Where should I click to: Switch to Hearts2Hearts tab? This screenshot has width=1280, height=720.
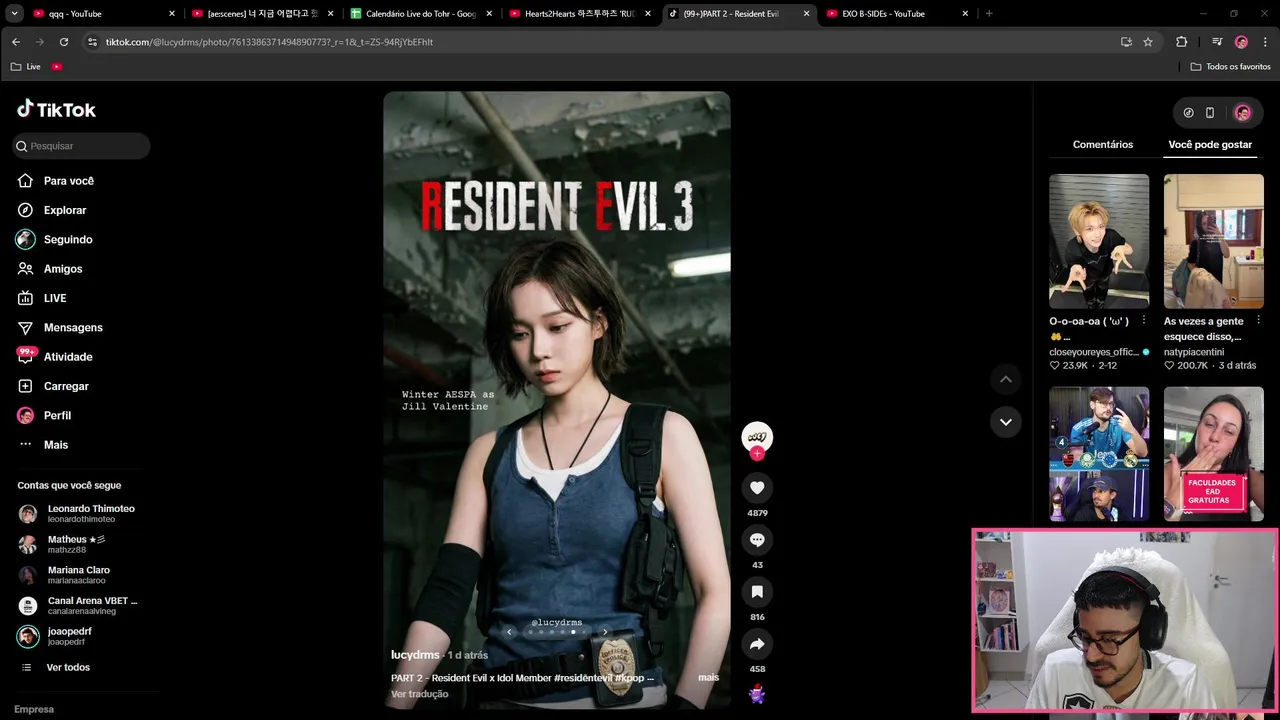tap(581, 14)
